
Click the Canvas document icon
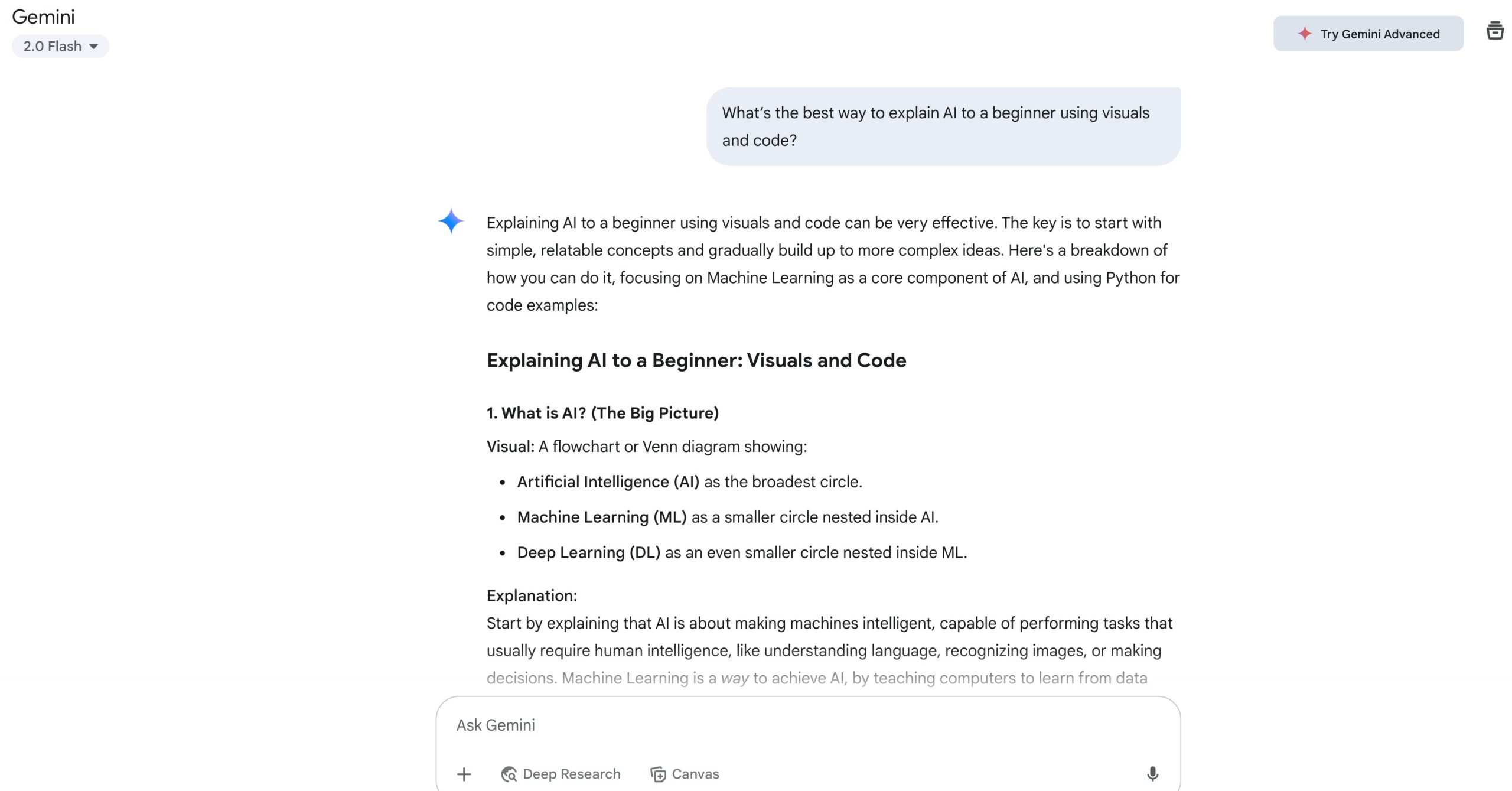point(658,774)
